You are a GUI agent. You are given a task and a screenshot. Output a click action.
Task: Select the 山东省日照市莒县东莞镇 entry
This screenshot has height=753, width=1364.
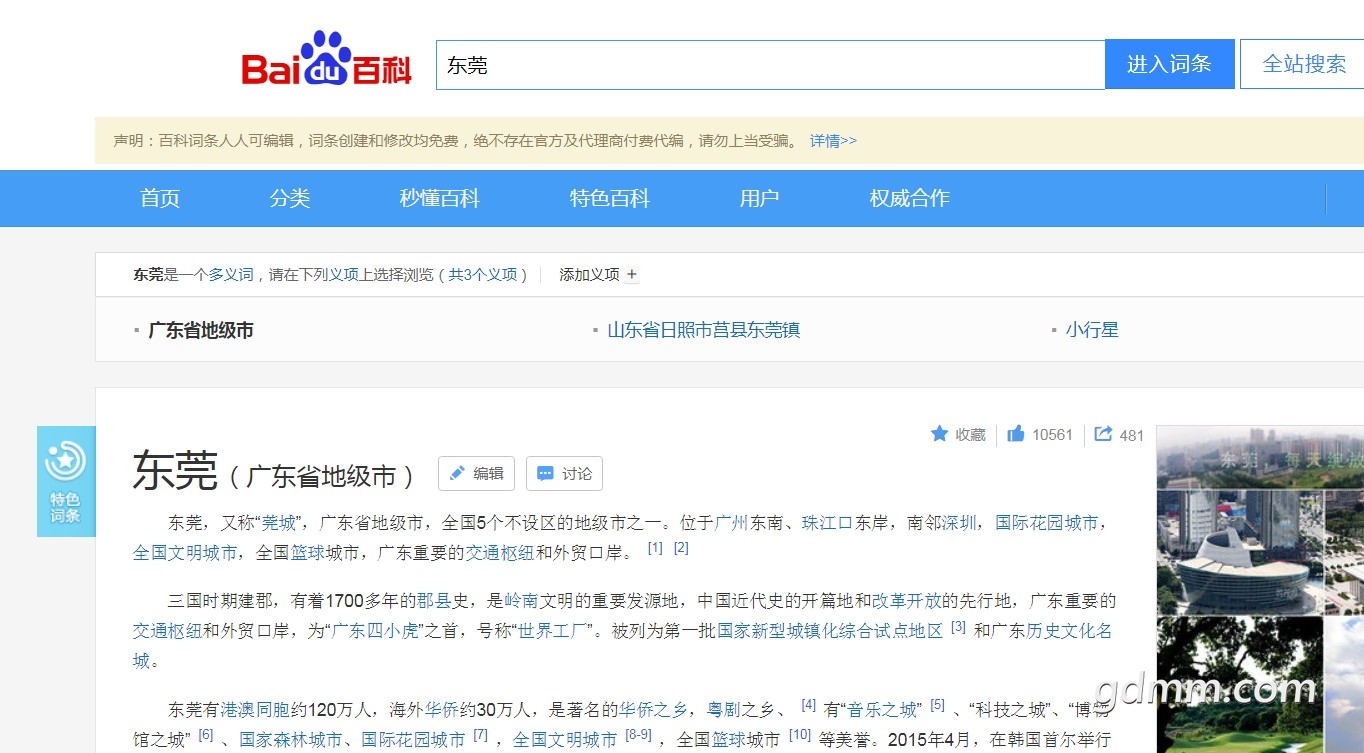pyautogui.click(x=704, y=330)
